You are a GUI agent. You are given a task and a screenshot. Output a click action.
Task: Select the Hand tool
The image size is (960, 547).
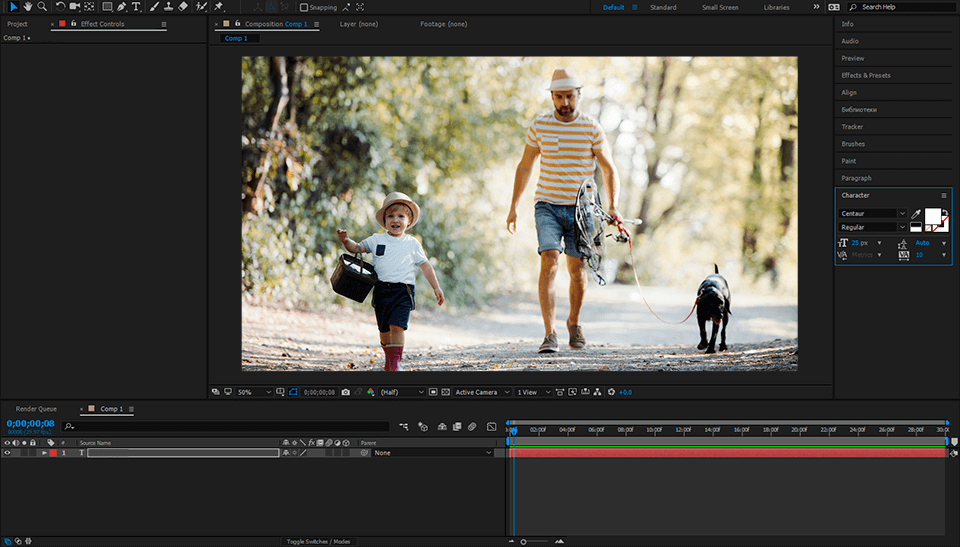(28, 7)
